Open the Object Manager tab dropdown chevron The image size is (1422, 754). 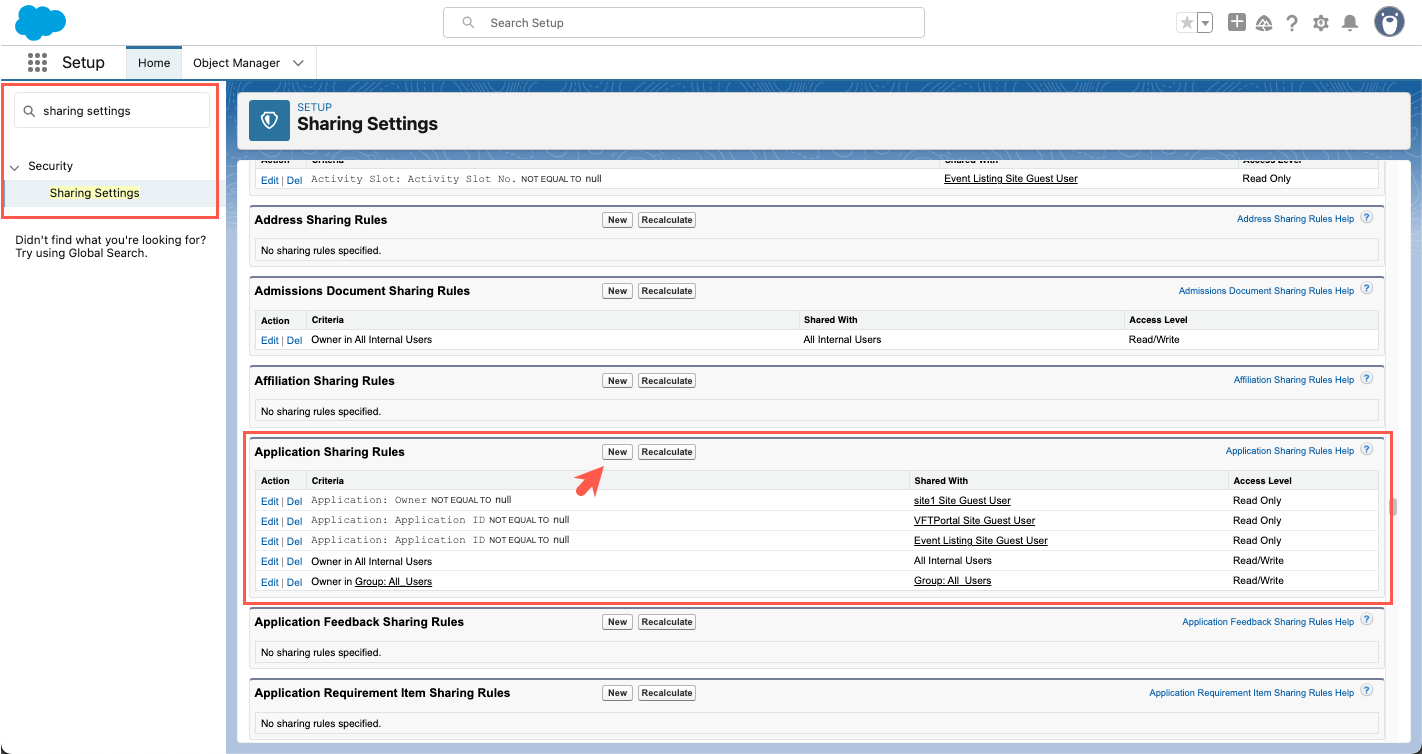298,63
